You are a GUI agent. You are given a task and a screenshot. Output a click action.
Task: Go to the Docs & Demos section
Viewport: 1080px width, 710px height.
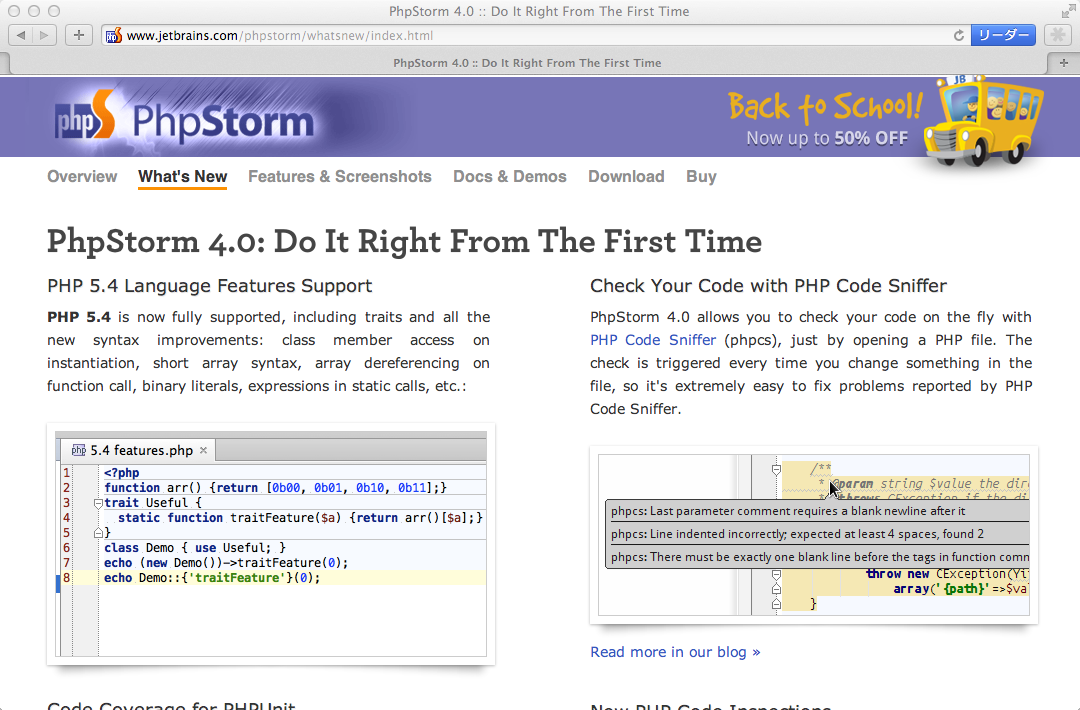pyautogui.click(x=510, y=177)
